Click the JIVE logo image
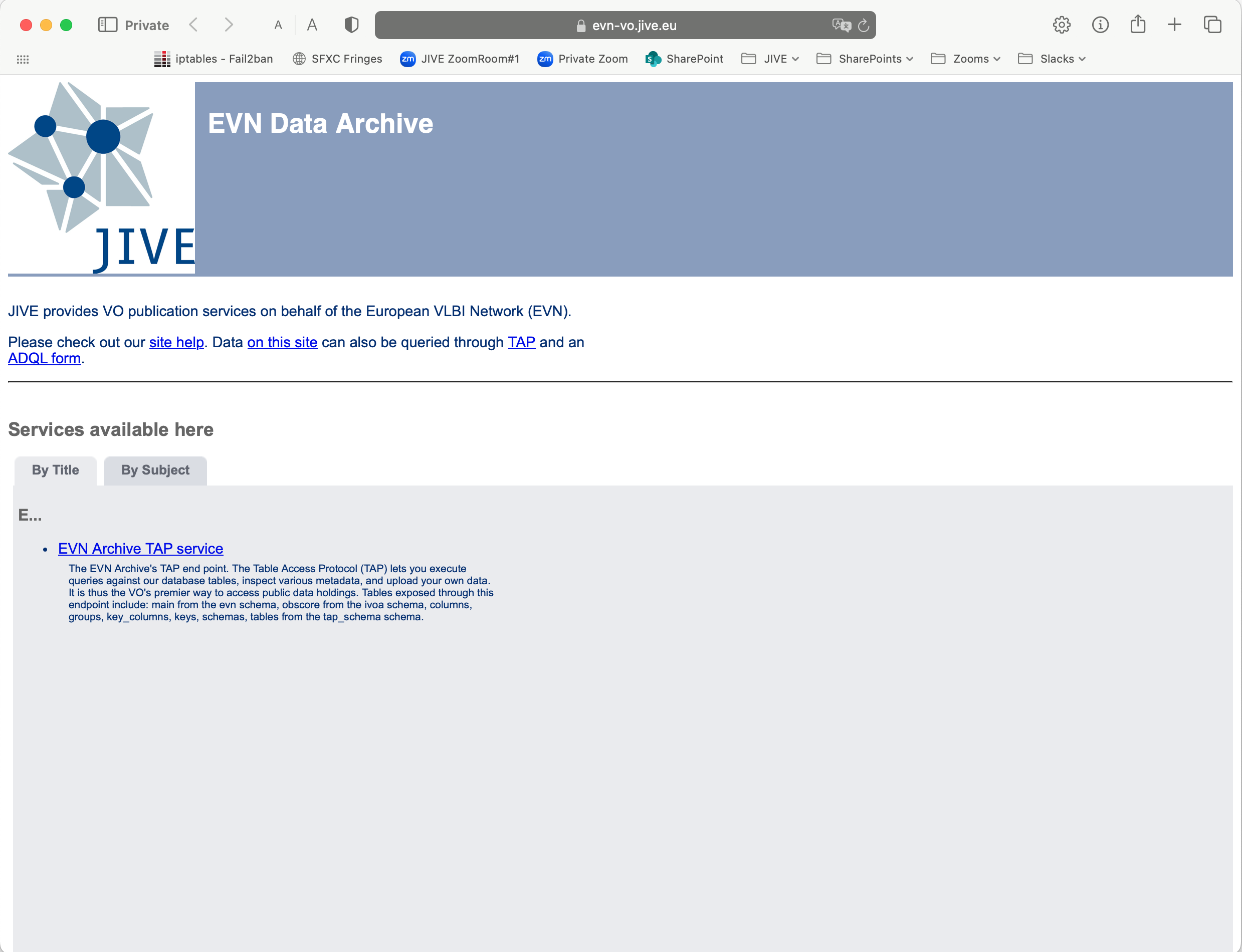The height and width of the screenshot is (952, 1242). (x=101, y=178)
